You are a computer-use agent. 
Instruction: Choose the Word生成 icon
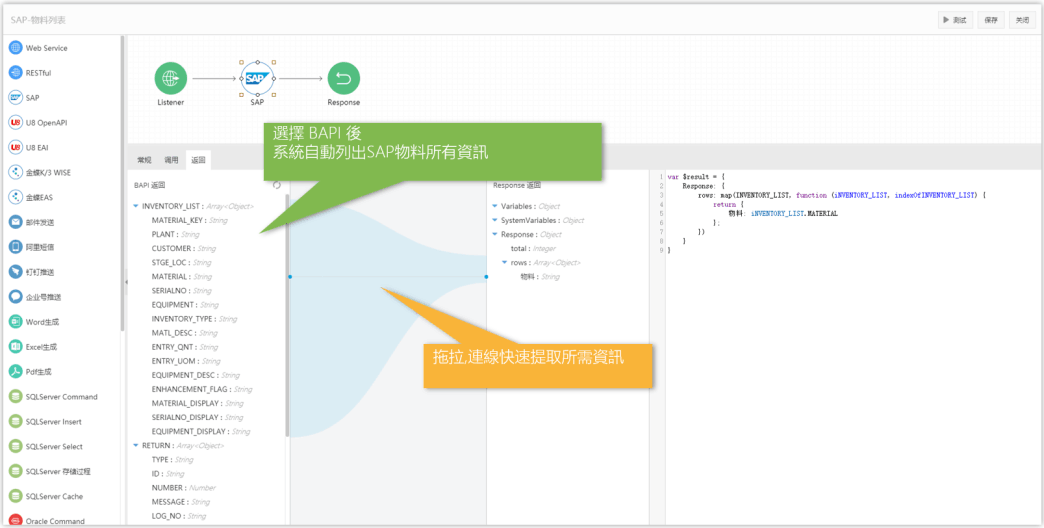pos(15,322)
